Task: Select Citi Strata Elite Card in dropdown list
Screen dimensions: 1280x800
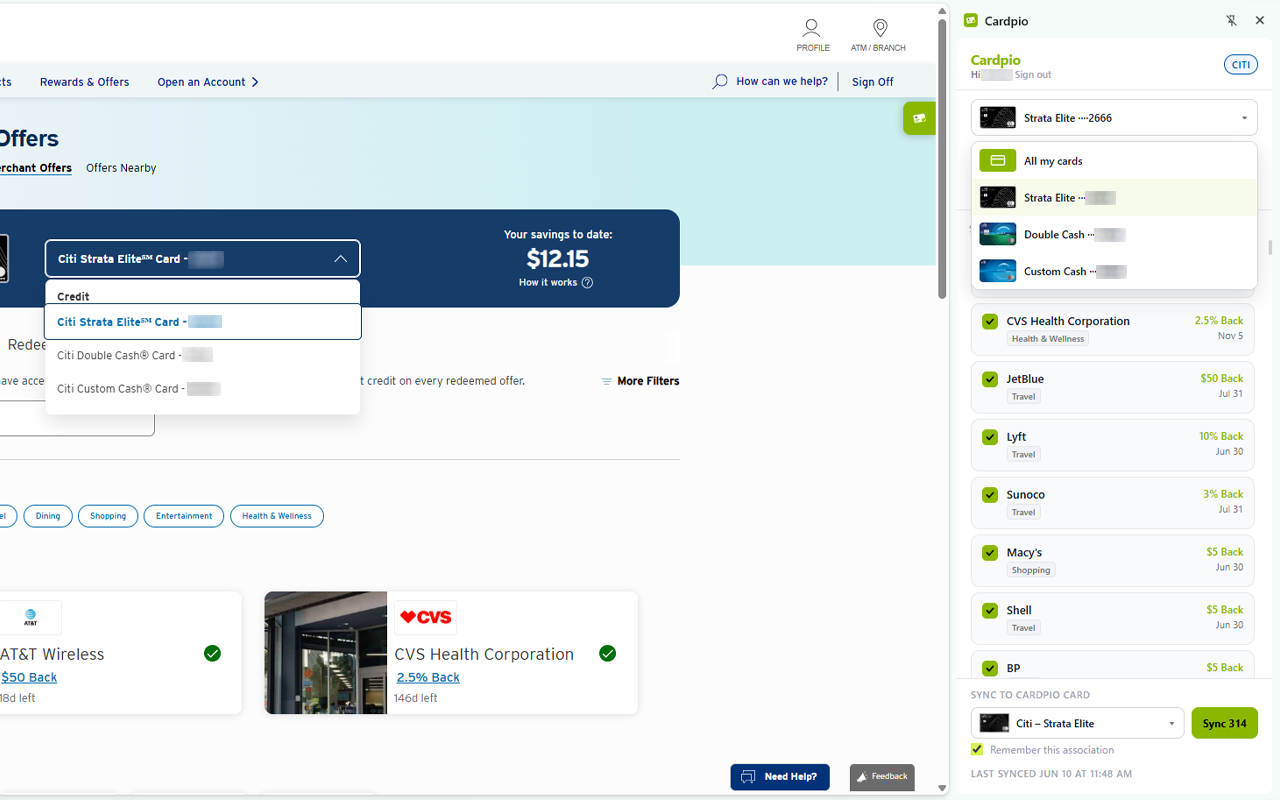Action: click(203, 322)
